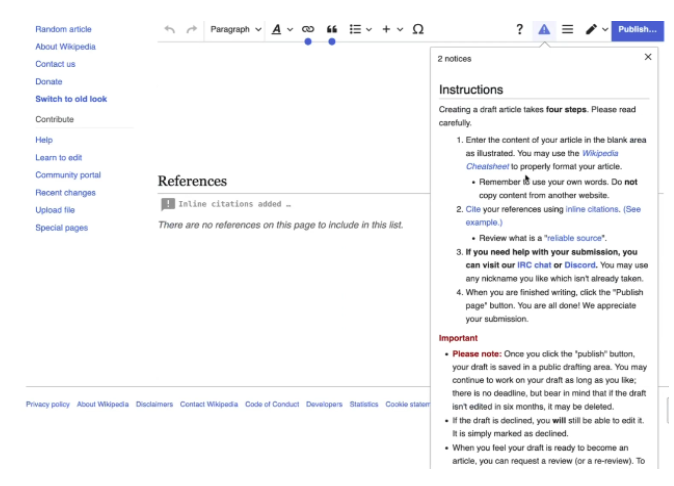This screenshot has width=674, height=486.
Task: Open the Privacy policy footer link
Action: tap(48, 404)
